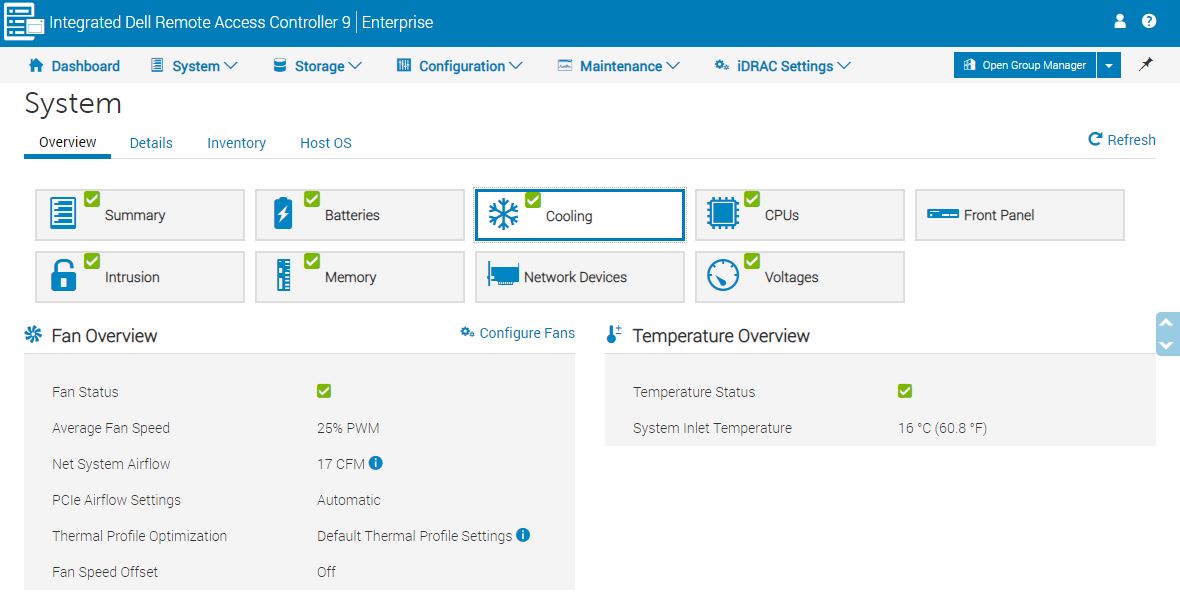Screen dimensions: 1180x607
Task: Select the Cooling snowflake tile
Action: coord(580,215)
